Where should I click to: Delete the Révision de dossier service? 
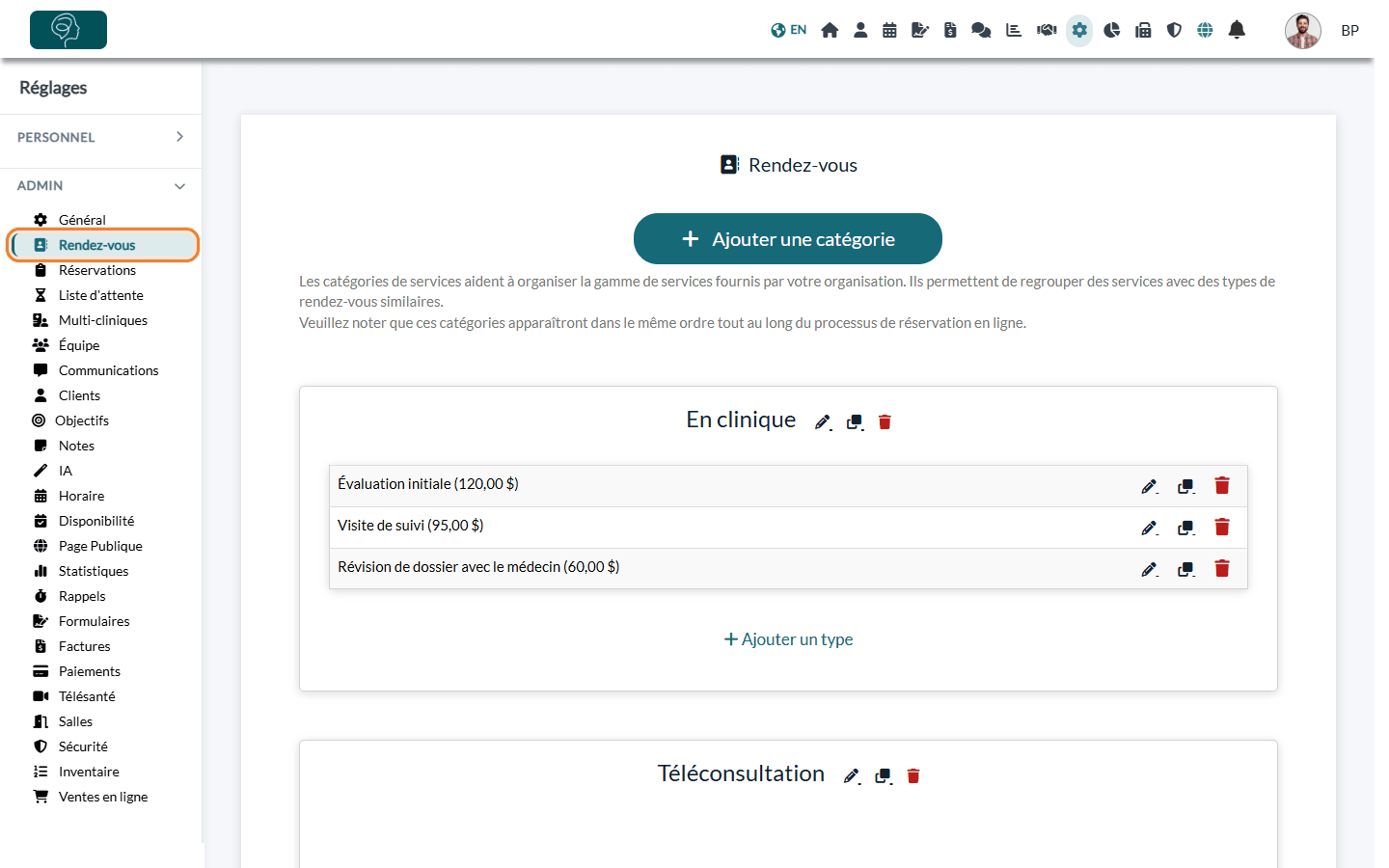[x=1222, y=568]
